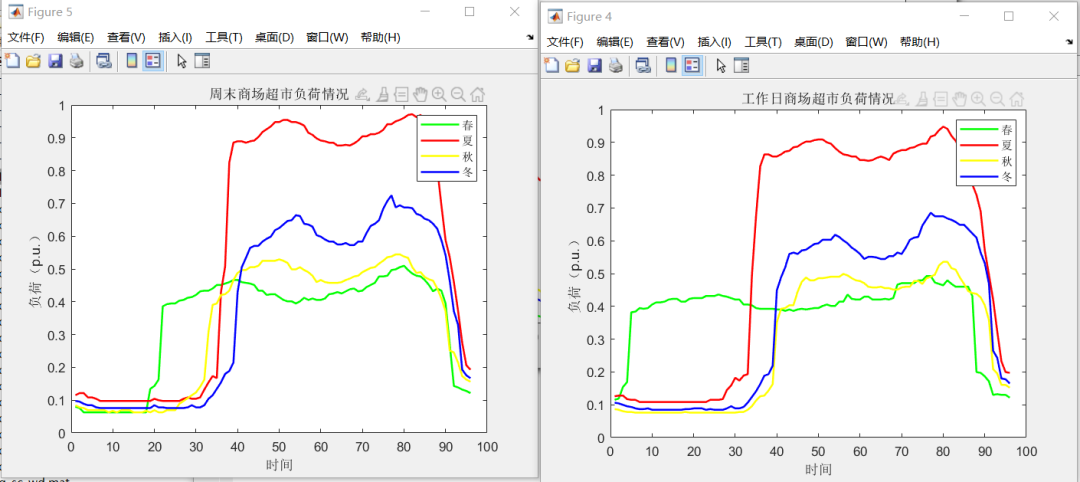This screenshot has height=482, width=1080.
Task: Enable pan hand tool above Figure 5 axes
Action: point(420,94)
